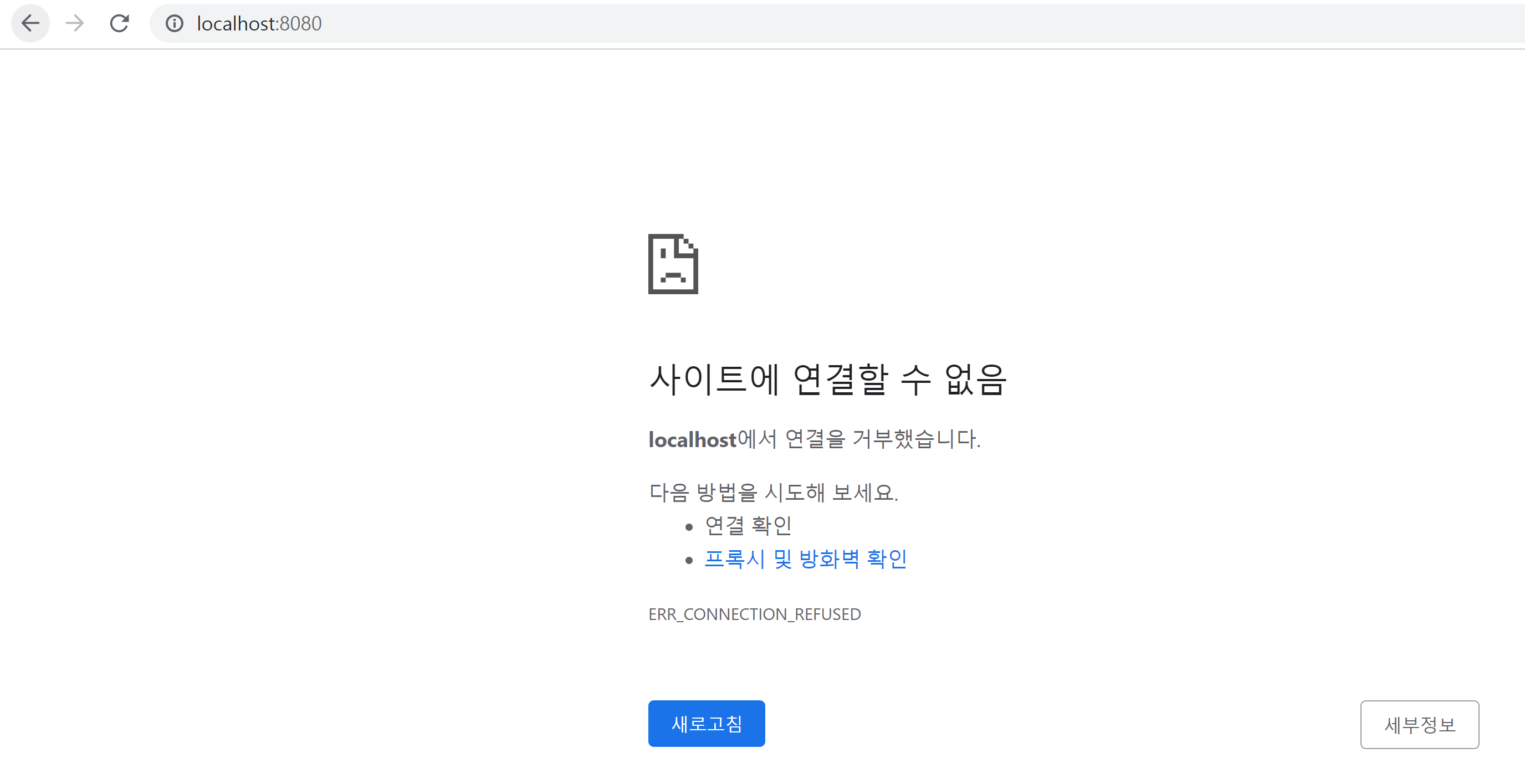Click the bold localhost text in the message
Screen dimensions: 1525x784
(692, 439)
